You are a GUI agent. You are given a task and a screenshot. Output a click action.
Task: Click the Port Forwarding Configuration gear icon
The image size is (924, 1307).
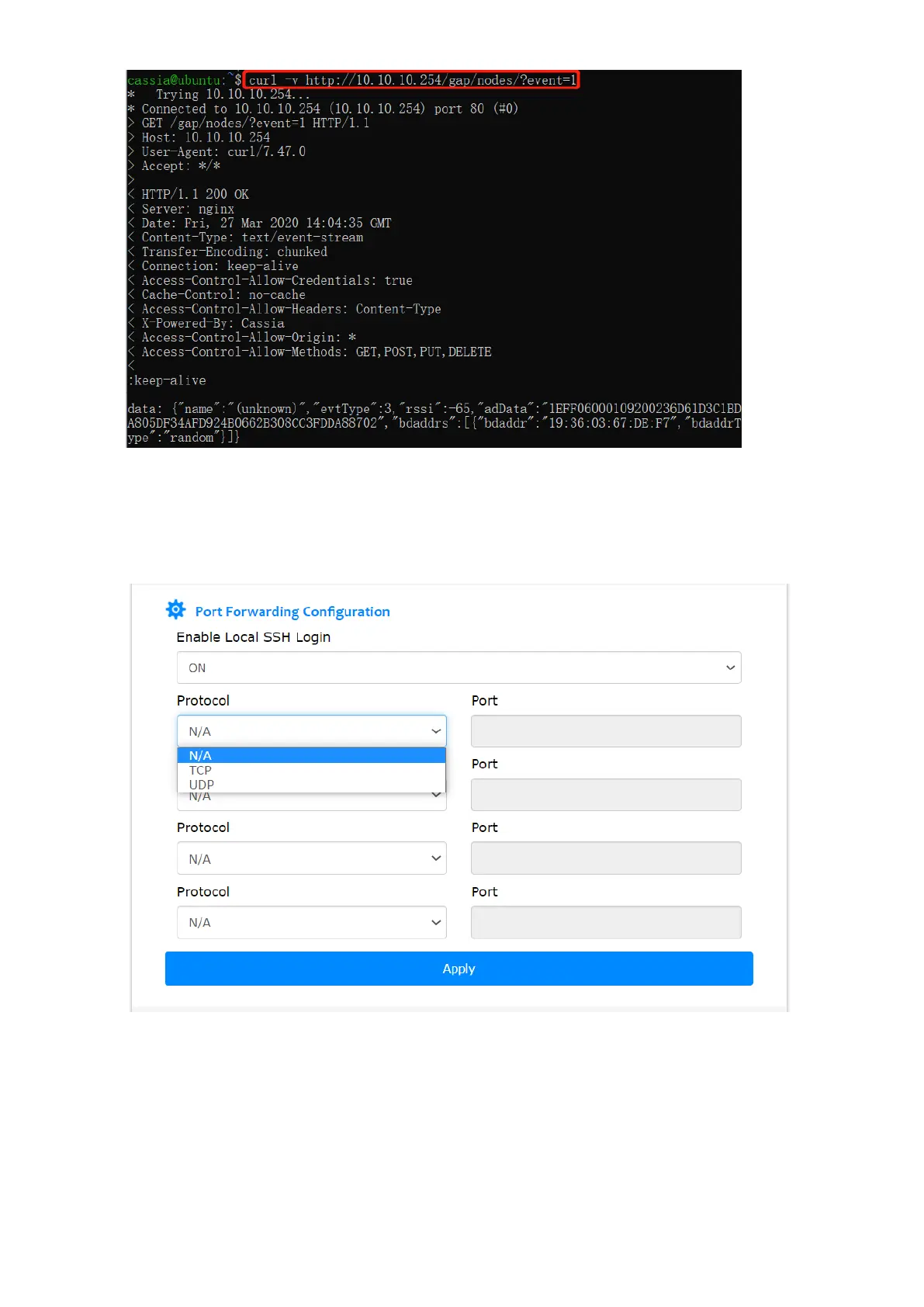[176, 609]
